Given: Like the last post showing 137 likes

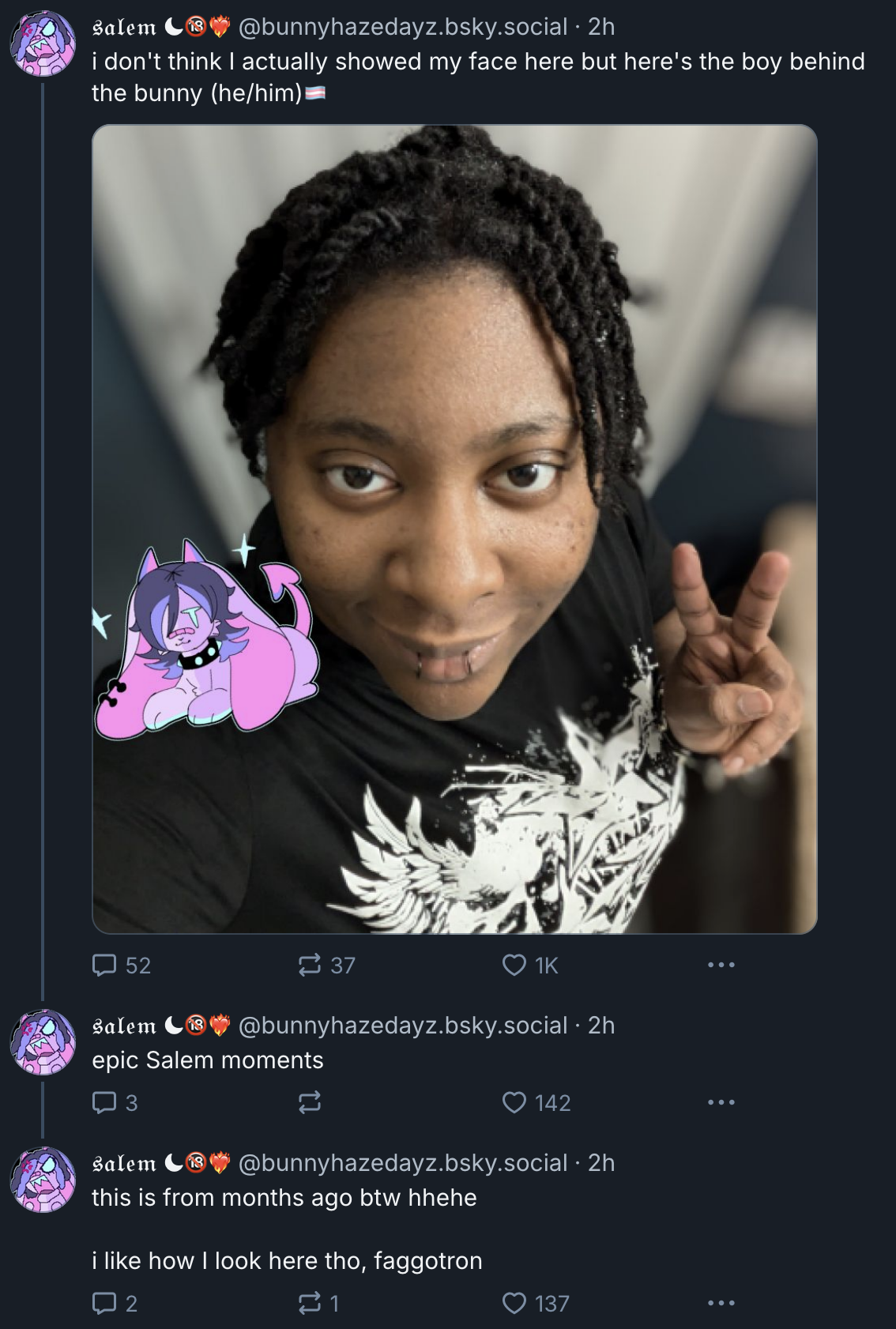Looking at the screenshot, I should [536, 1303].
